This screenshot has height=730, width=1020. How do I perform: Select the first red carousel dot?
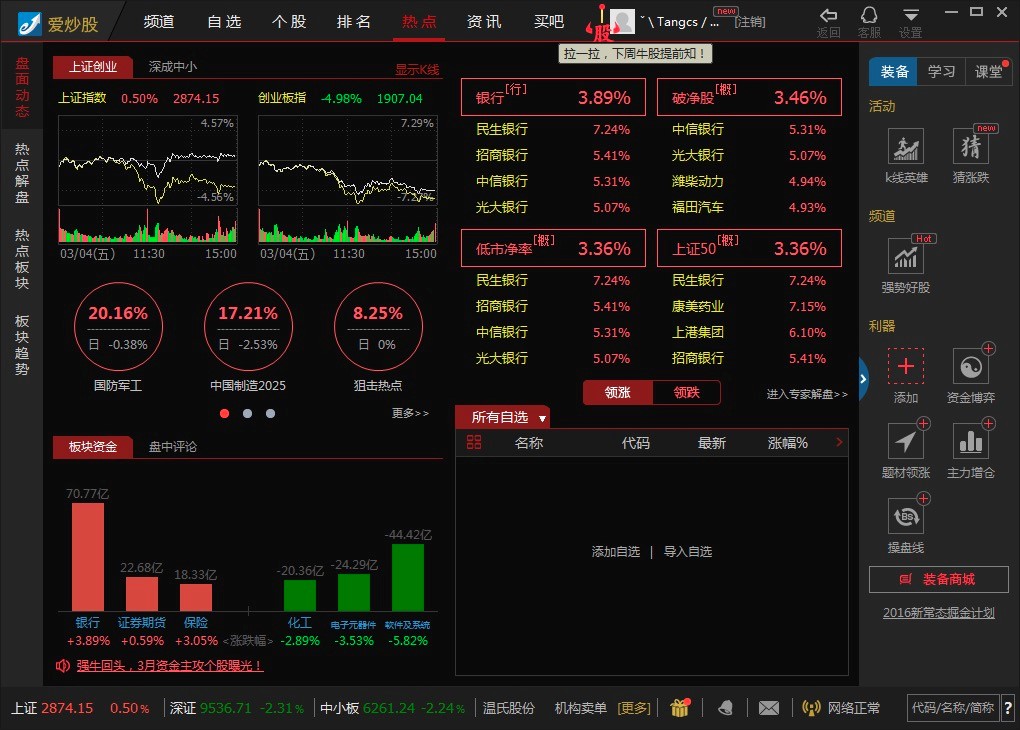(224, 413)
